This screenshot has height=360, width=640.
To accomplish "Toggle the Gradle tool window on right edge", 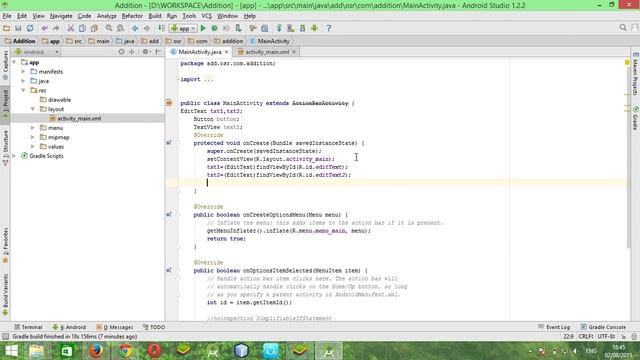I will 636,118.
